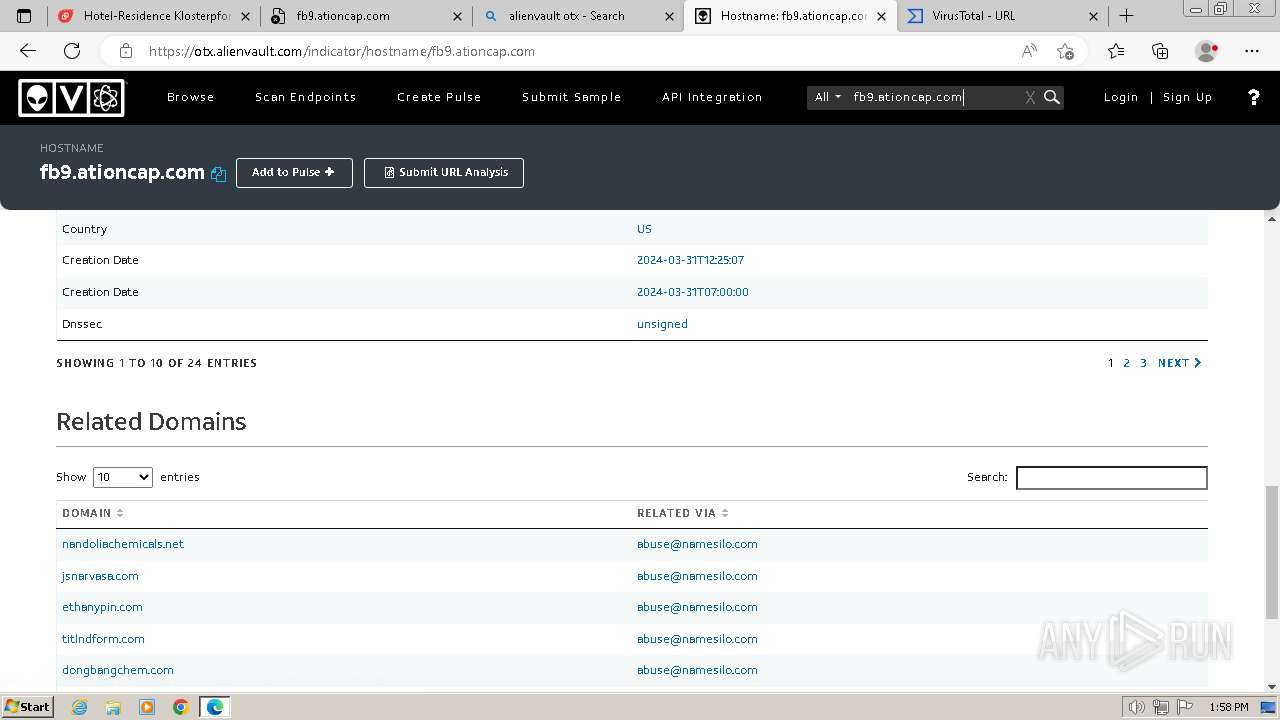Click the US country value
The image size is (1280, 720).
tap(644, 229)
